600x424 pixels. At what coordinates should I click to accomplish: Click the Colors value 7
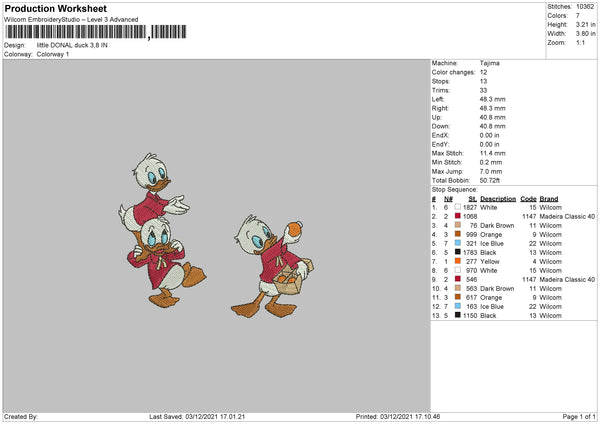(578, 16)
